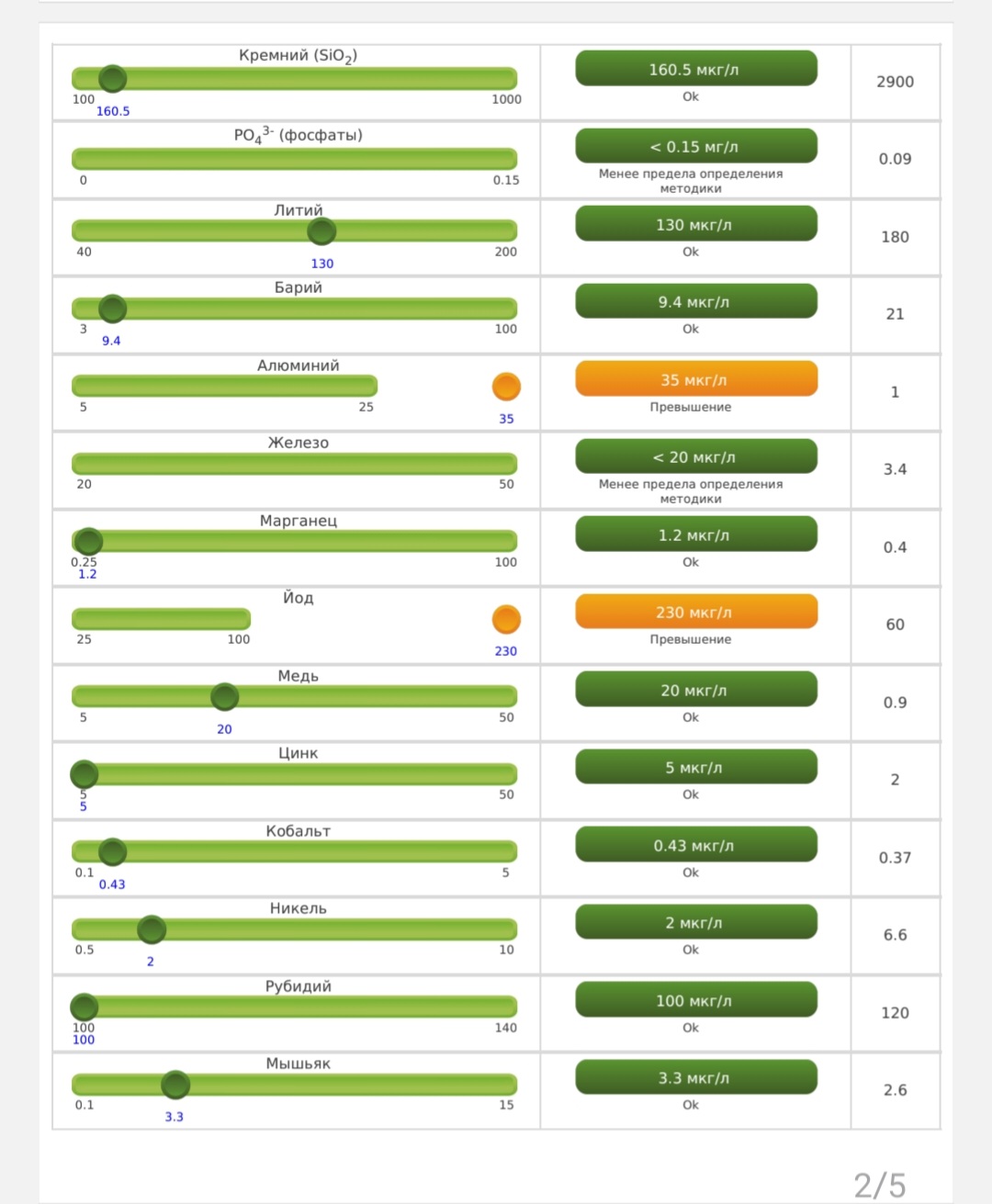Click the orange Йод exceedance marker
The width and height of the screenshot is (992, 1204).
coord(506,619)
